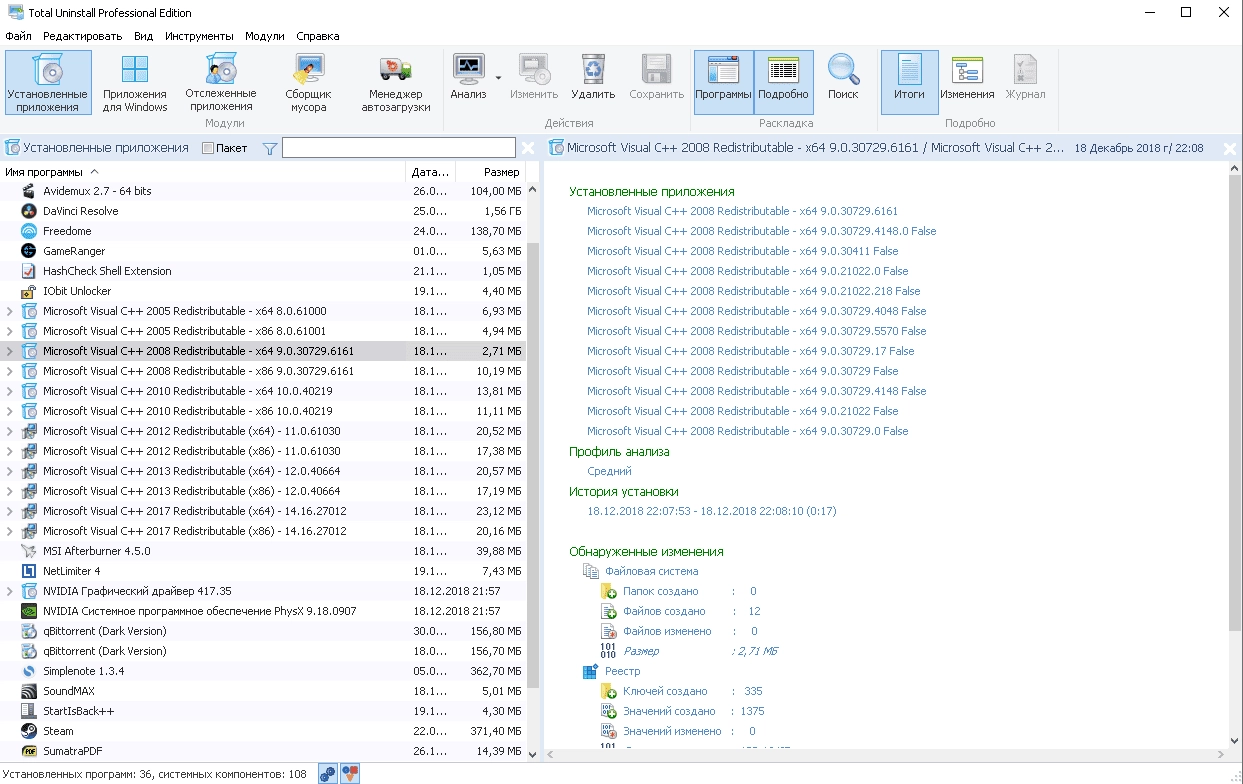Click the Средний analysis profile link
The width and height of the screenshot is (1243, 784).
tap(609, 471)
